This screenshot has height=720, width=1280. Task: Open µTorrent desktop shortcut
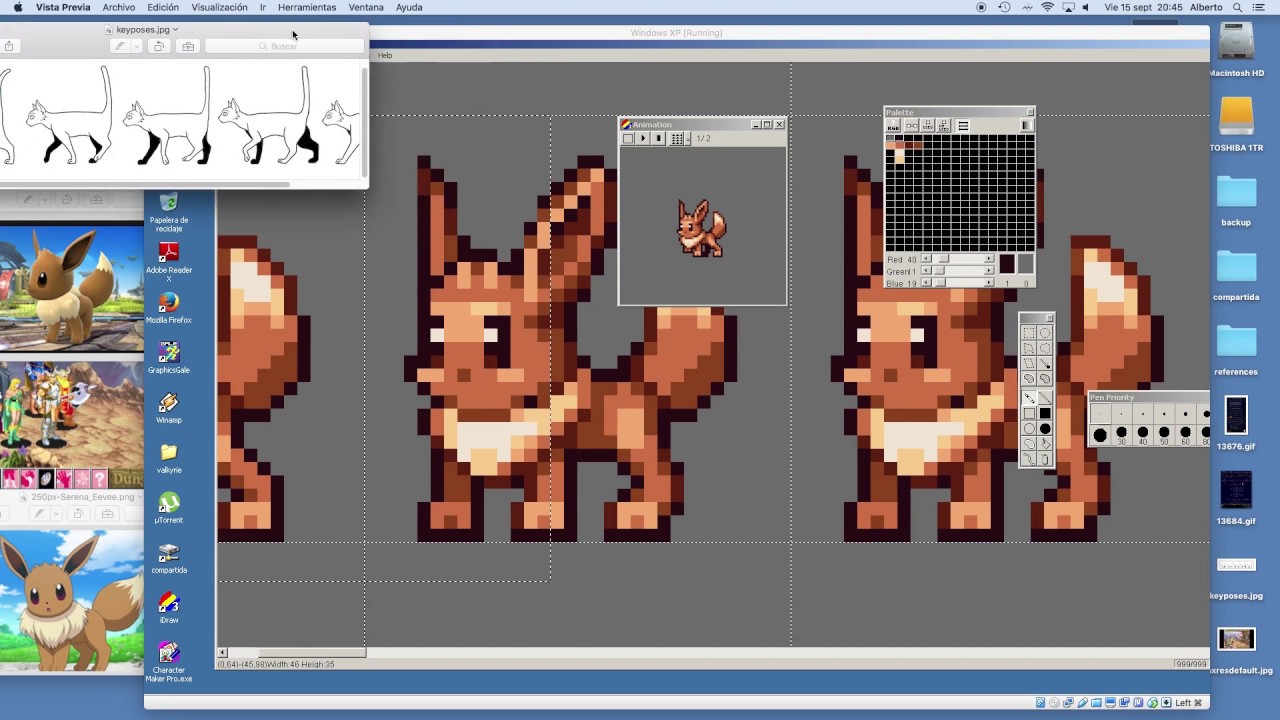pos(169,507)
